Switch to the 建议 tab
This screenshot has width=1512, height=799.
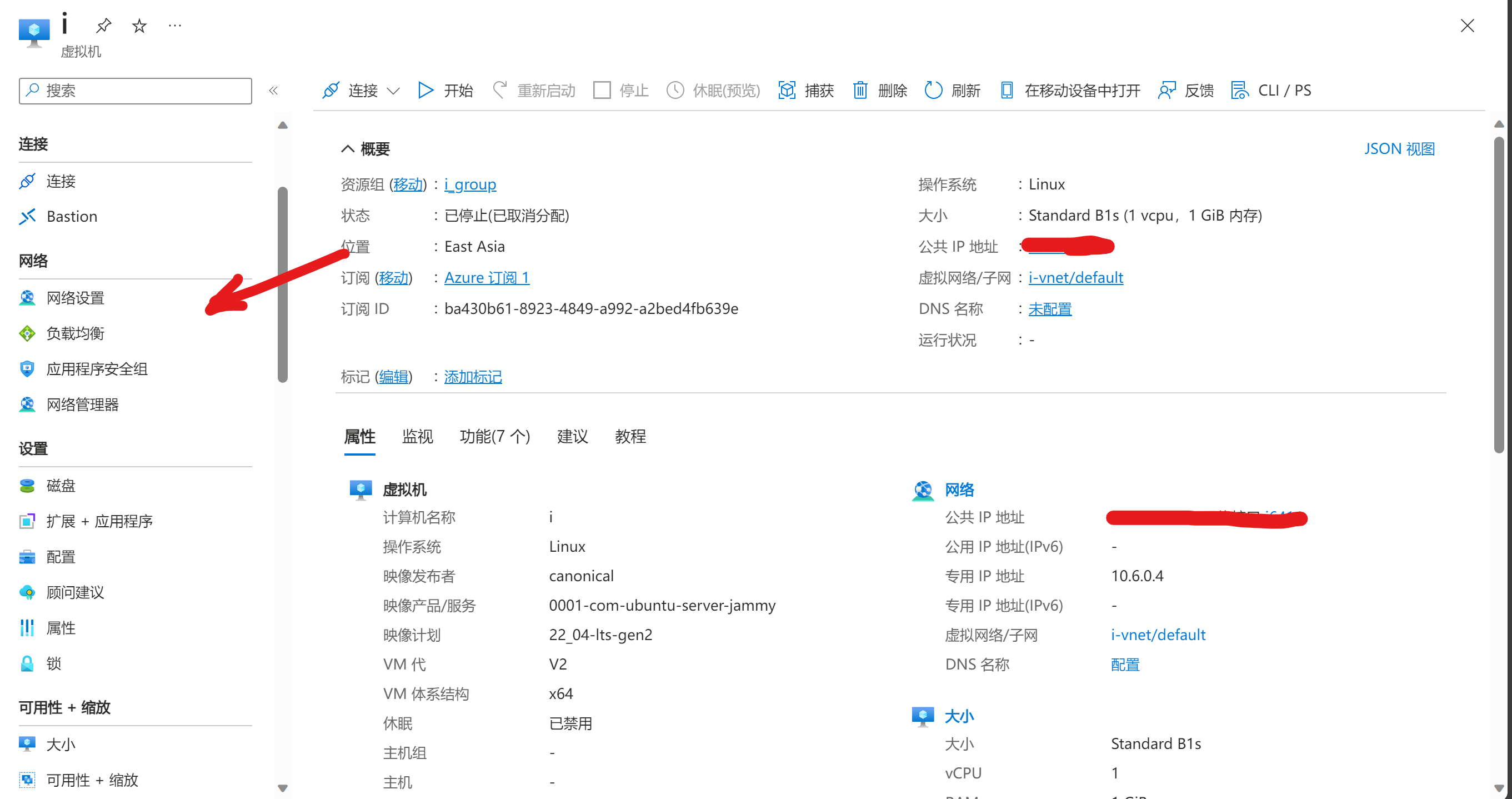coord(572,437)
